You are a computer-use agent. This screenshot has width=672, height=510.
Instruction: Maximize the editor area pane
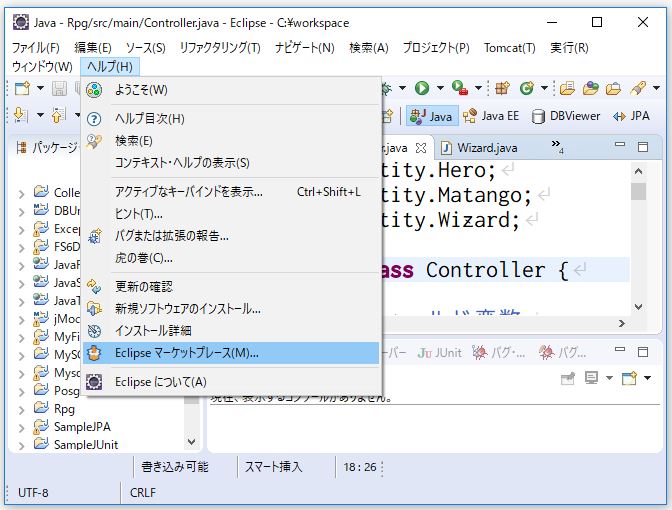(x=642, y=147)
